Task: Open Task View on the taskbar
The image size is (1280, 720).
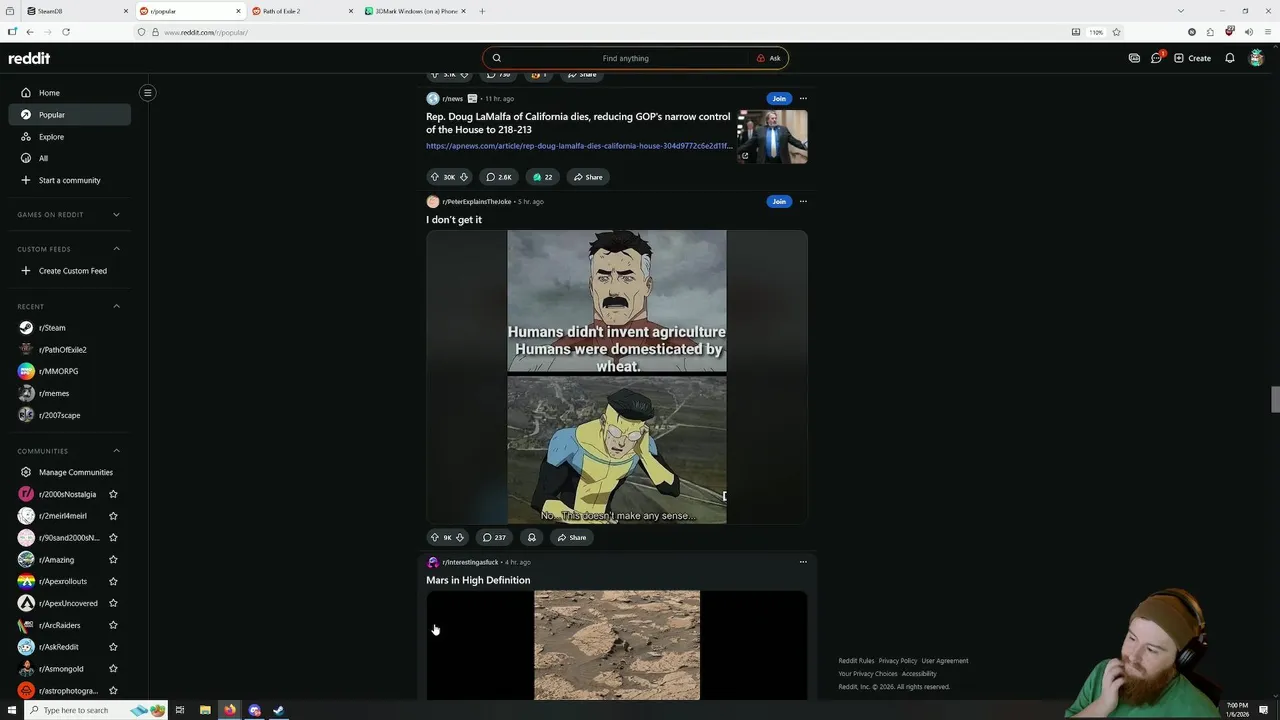Action: [x=180, y=710]
